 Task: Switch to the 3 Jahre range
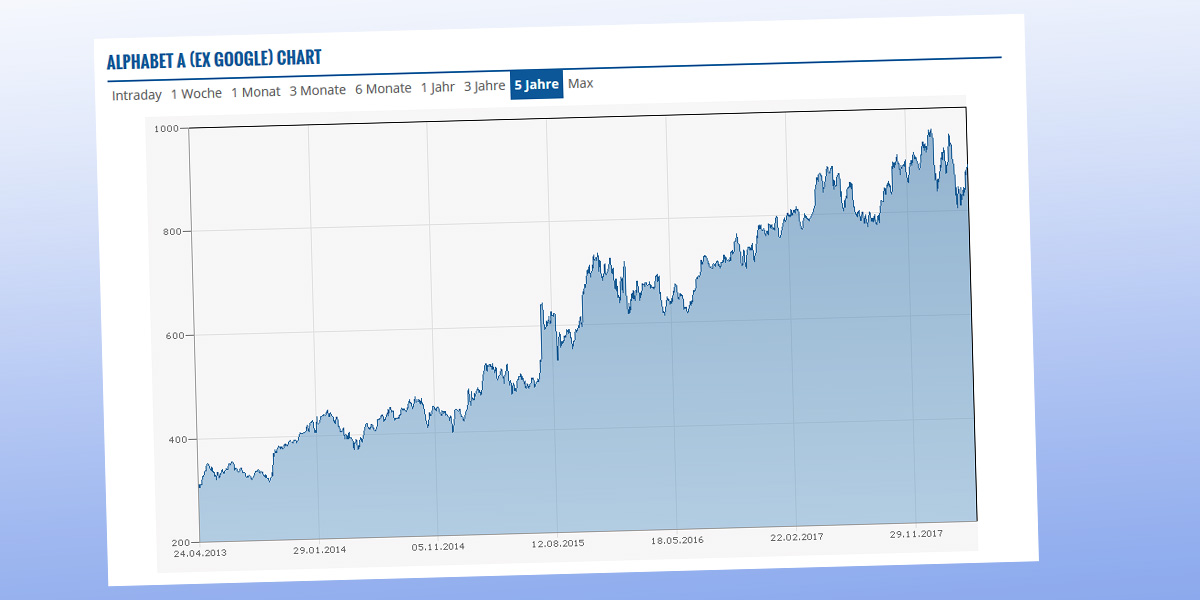coord(484,86)
